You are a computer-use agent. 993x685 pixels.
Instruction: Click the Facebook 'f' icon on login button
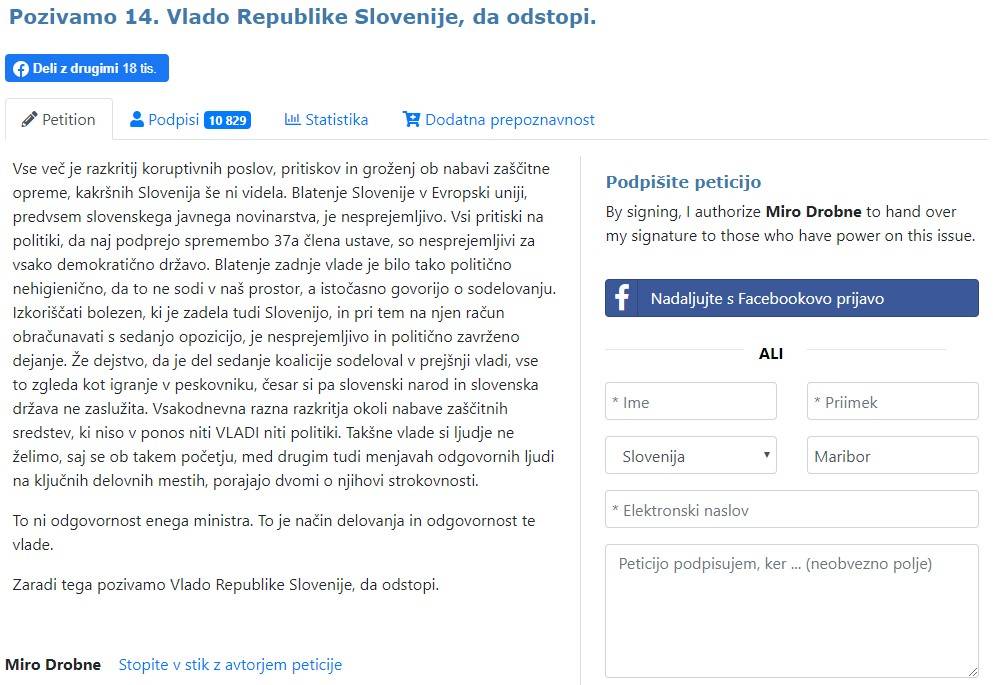(x=622, y=298)
